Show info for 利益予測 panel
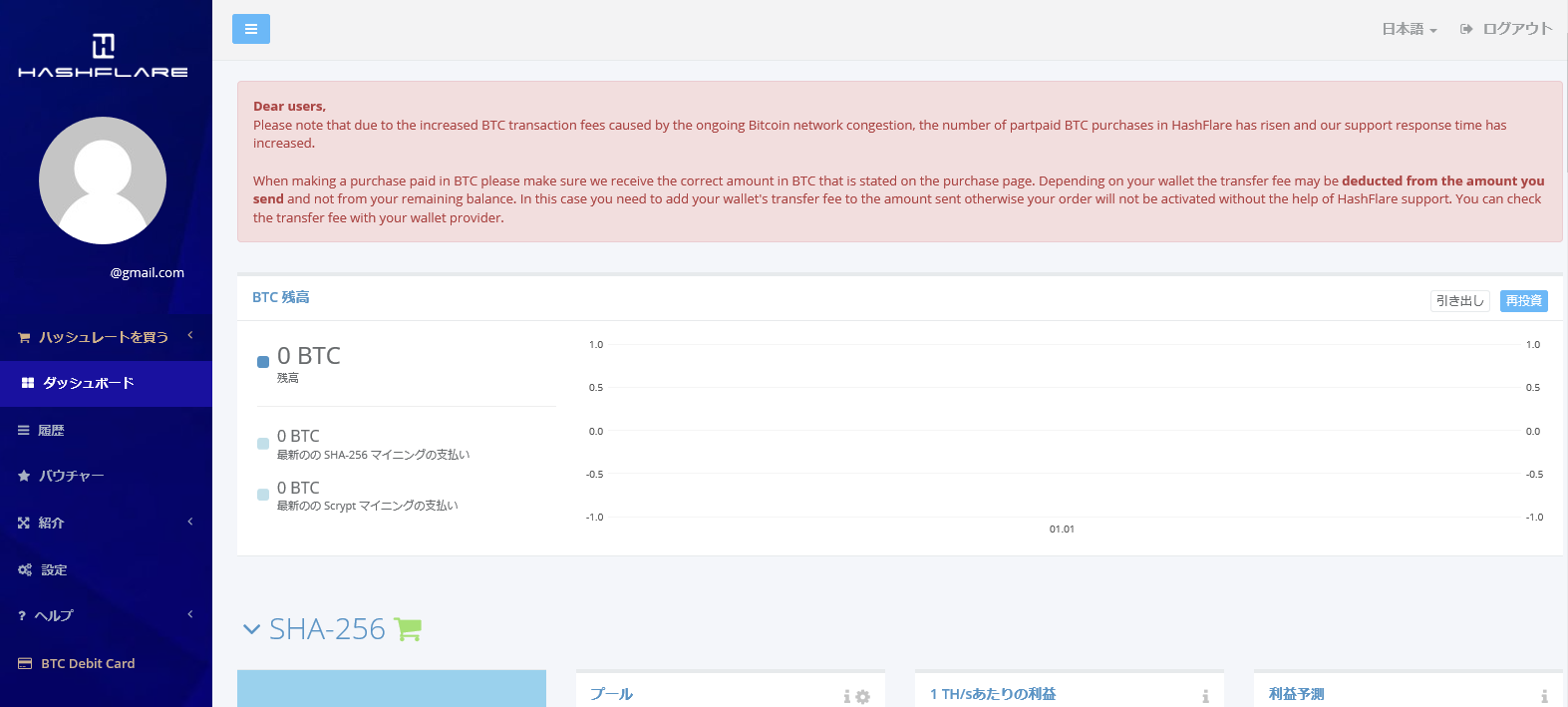 1544,697
